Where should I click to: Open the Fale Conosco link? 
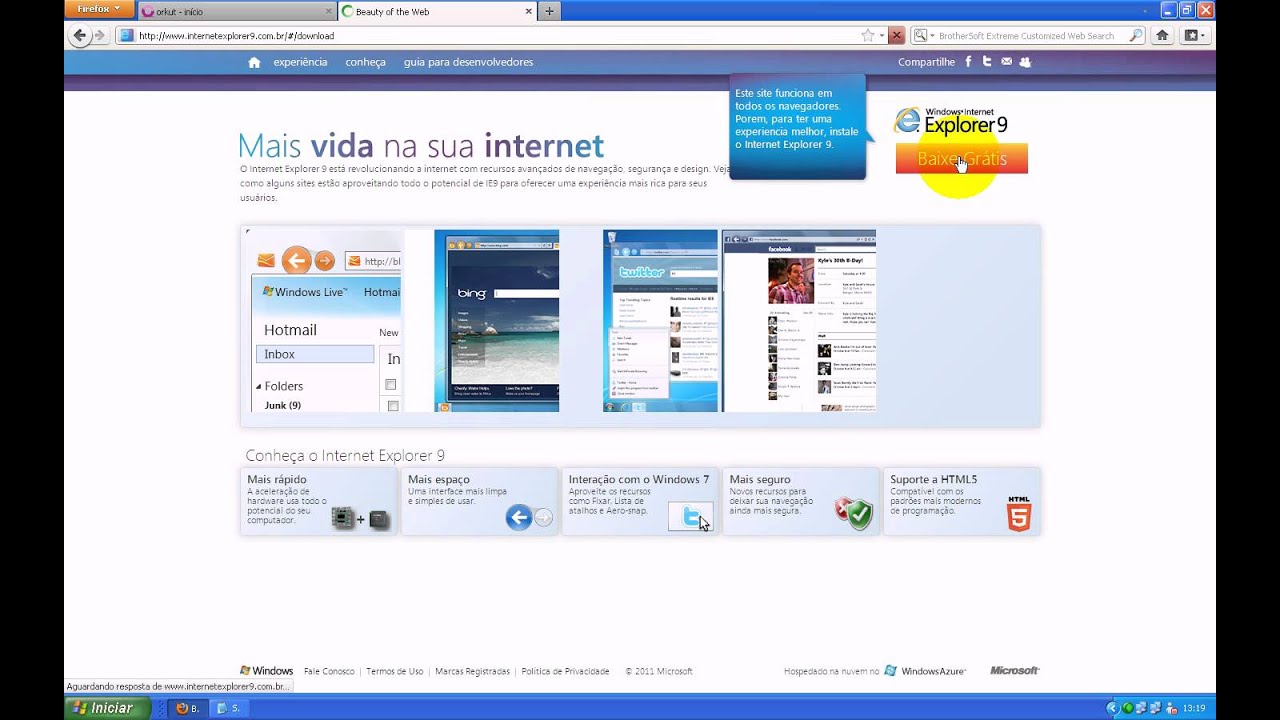tap(329, 671)
